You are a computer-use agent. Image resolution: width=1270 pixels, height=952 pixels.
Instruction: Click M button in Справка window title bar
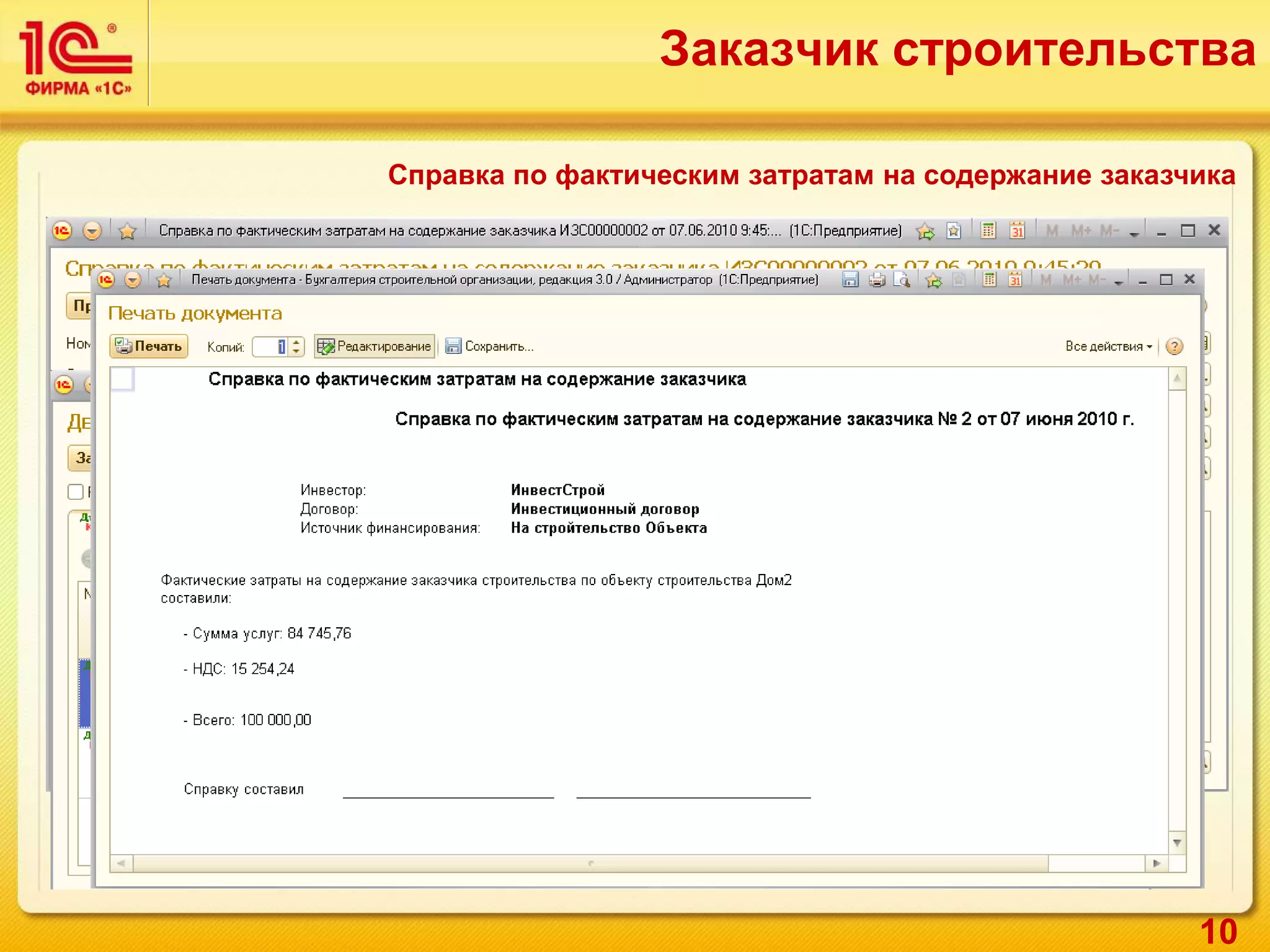1052,231
